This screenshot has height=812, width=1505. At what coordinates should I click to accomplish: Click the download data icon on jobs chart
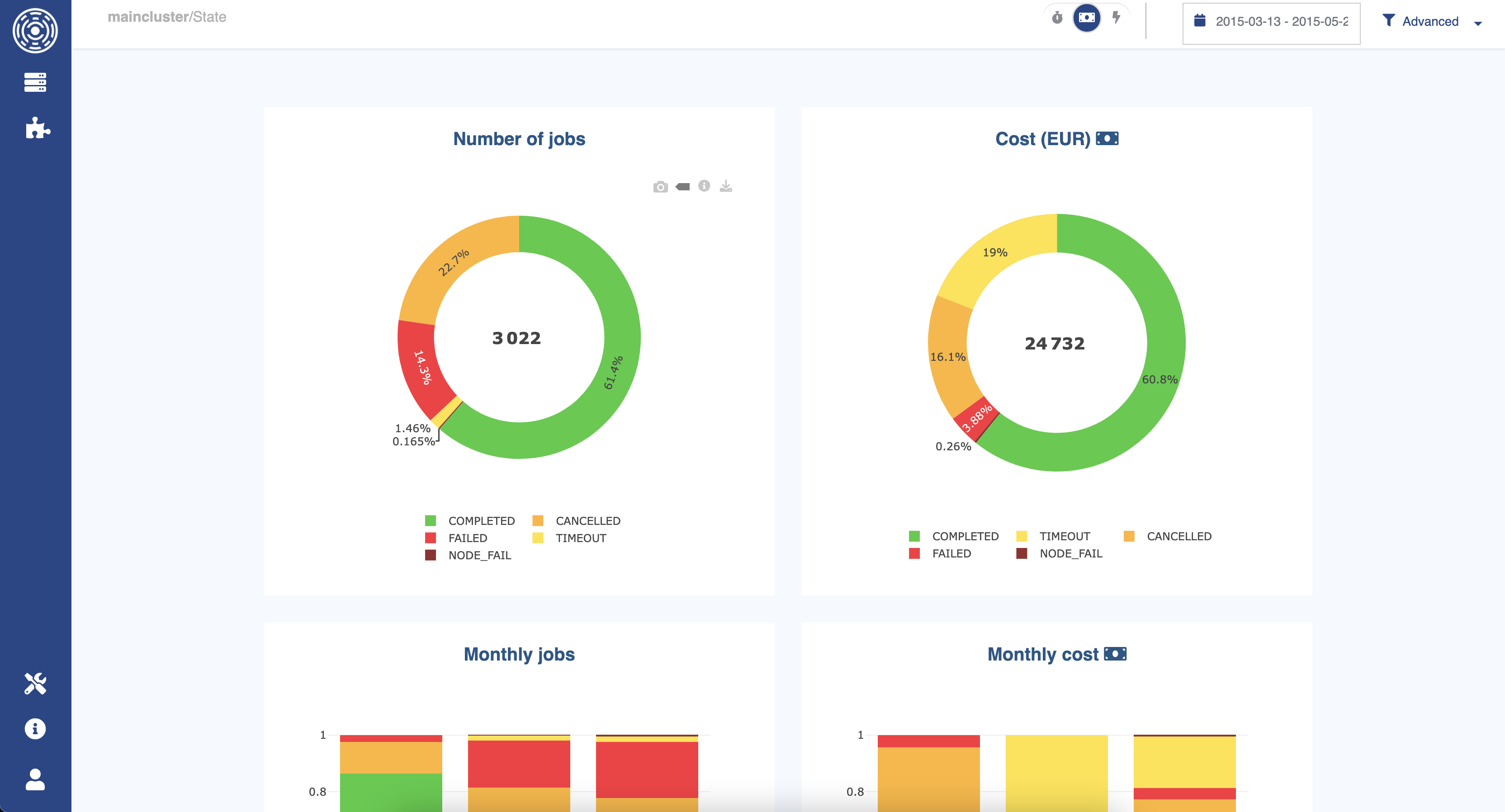tap(726, 186)
